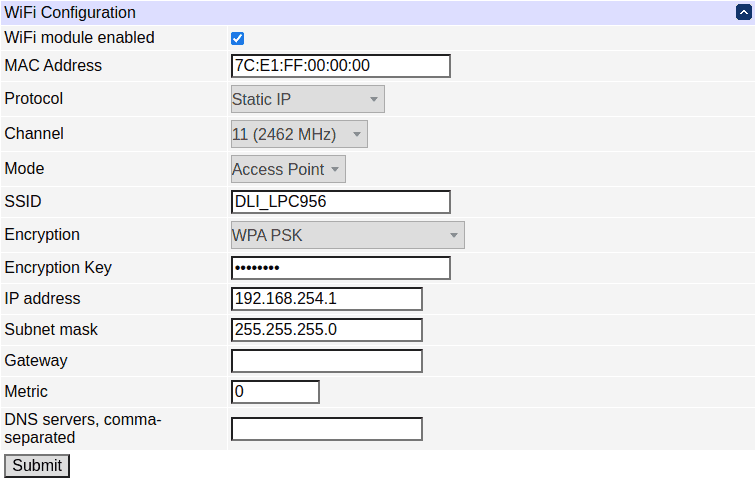Open the Channel dropdown showing 11 (2462 MHz)

tap(299, 134)
